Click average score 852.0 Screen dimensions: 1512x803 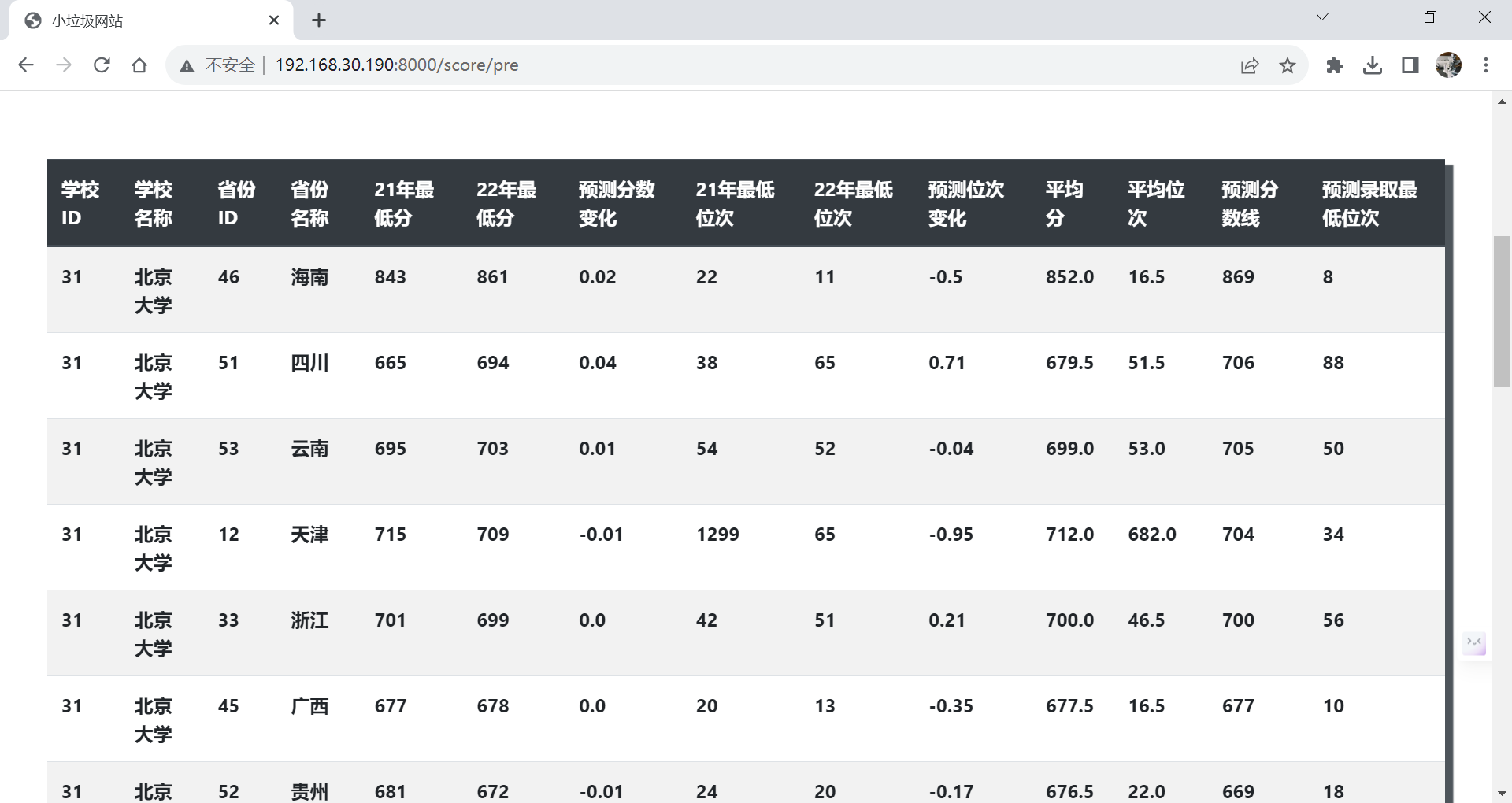click(x=1070, y=277)
